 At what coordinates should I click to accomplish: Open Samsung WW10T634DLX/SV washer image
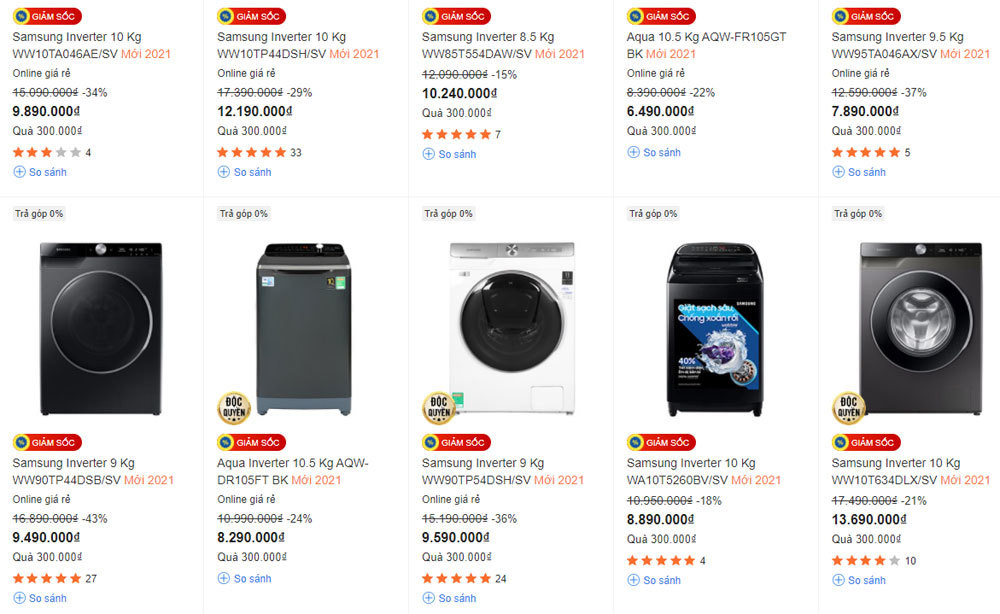920,328
